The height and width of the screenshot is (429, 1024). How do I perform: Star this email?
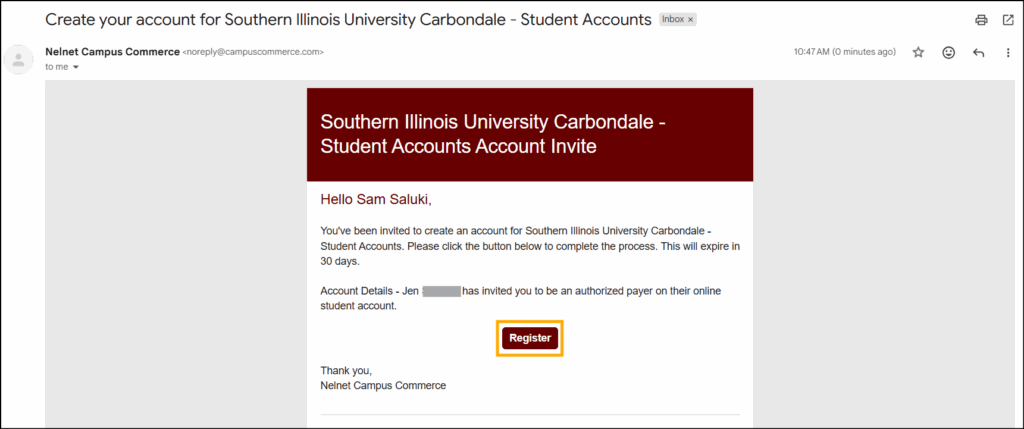tap(918, 52)
